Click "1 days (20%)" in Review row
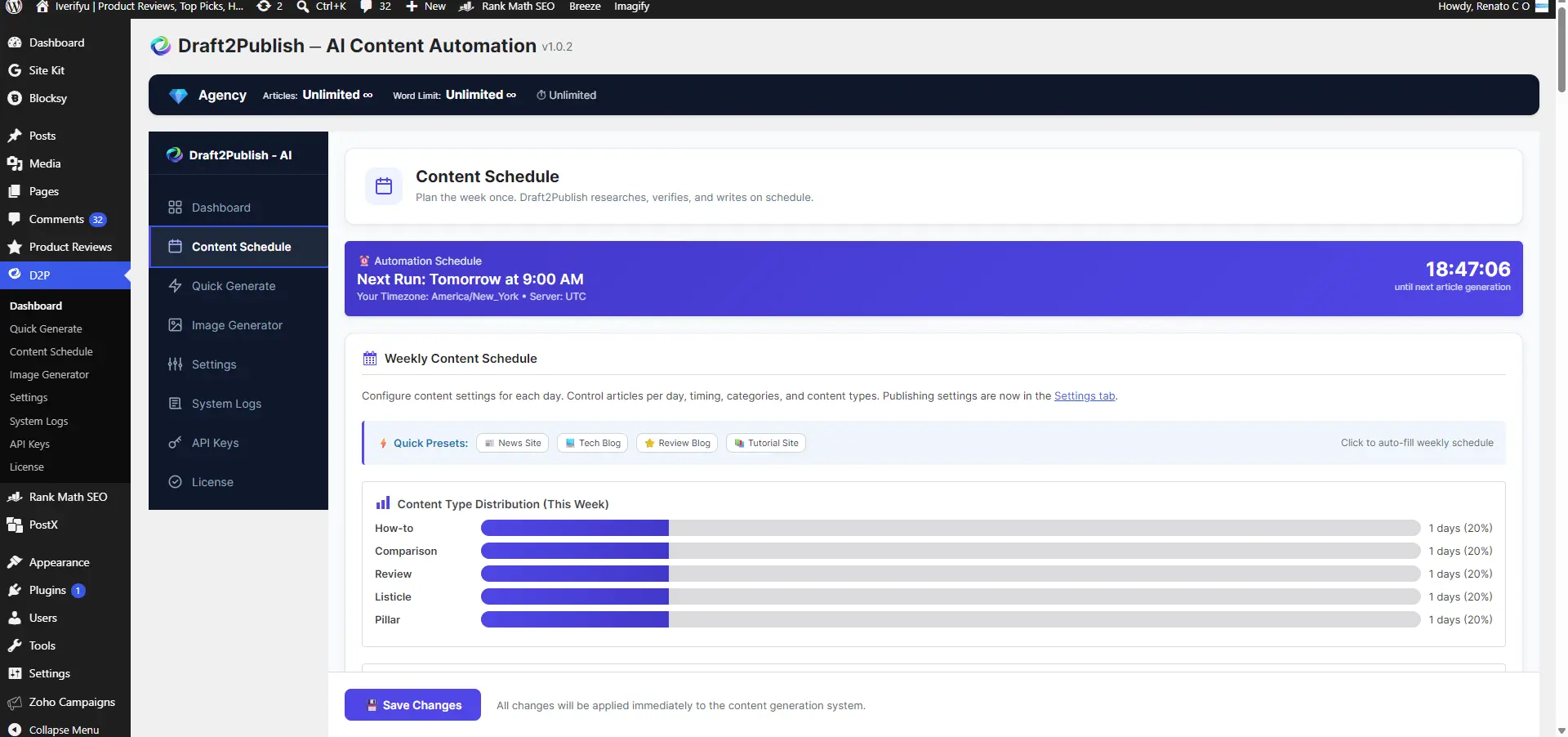This screenshot has width=1568, height=737. (x=1460, y=574)
